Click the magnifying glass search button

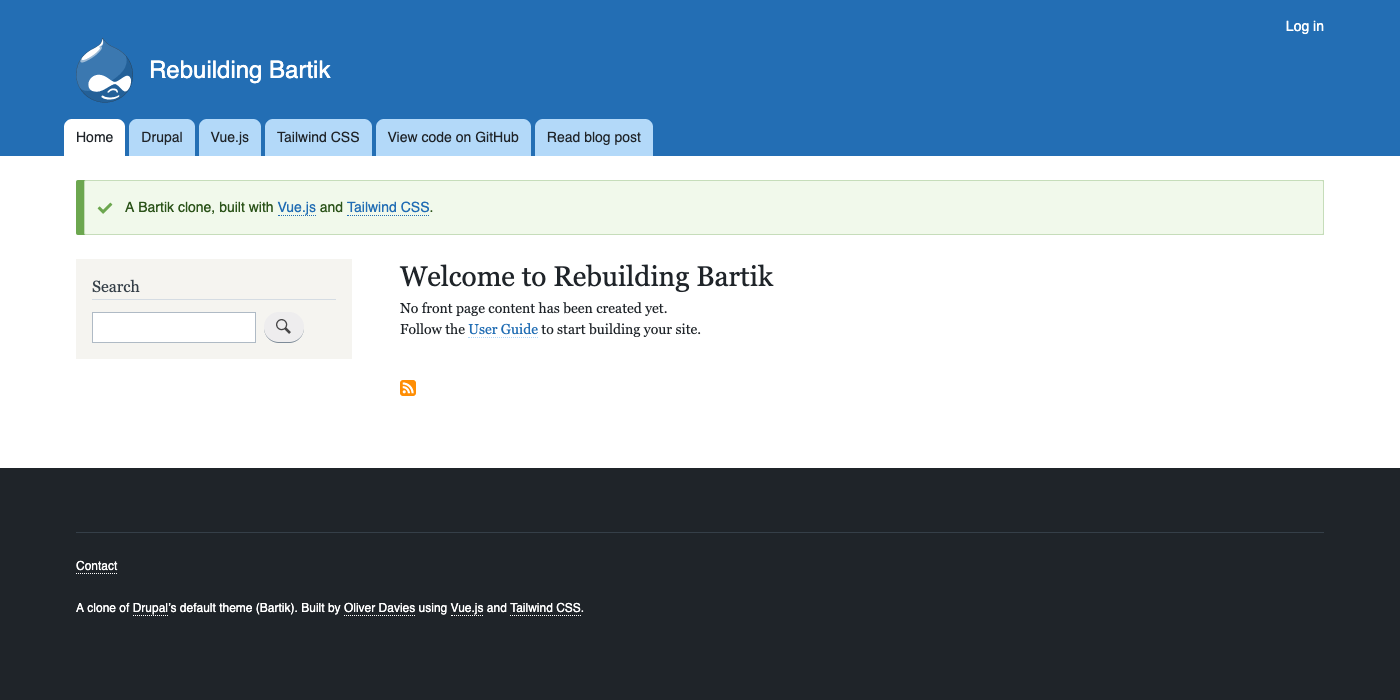[x=283, y=327]
